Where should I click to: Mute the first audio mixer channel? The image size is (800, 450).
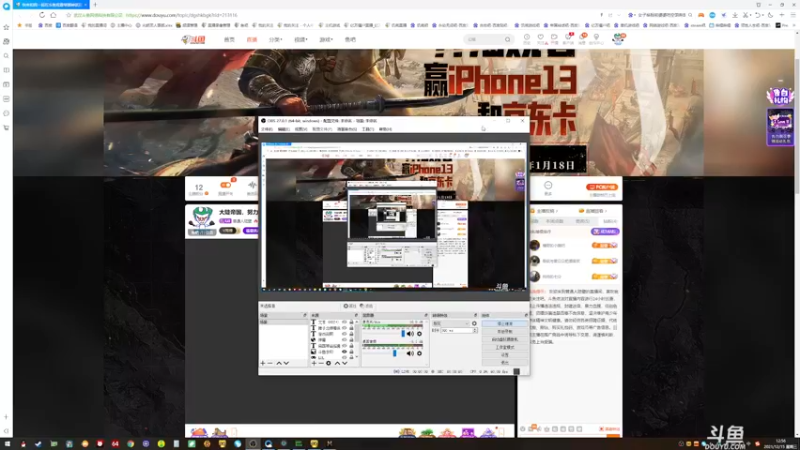pyautogui.click(x=410, y=334)
